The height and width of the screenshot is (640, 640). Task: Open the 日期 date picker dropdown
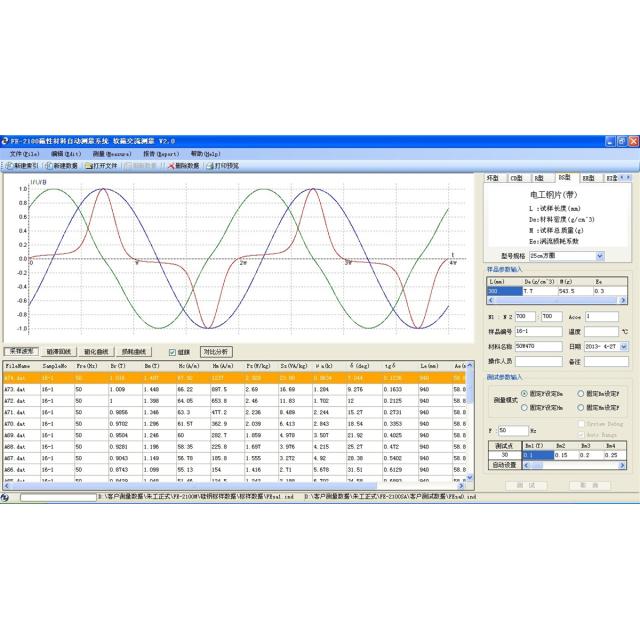point(624,347)
